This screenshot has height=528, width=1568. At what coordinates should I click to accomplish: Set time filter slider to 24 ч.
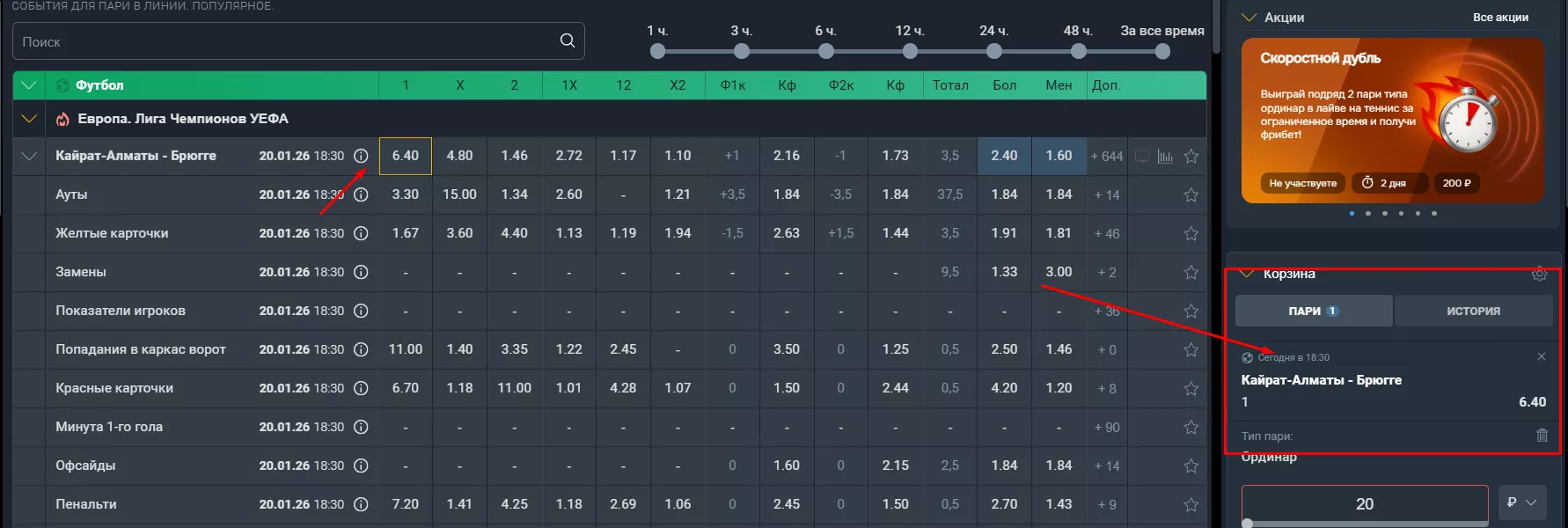993,51
